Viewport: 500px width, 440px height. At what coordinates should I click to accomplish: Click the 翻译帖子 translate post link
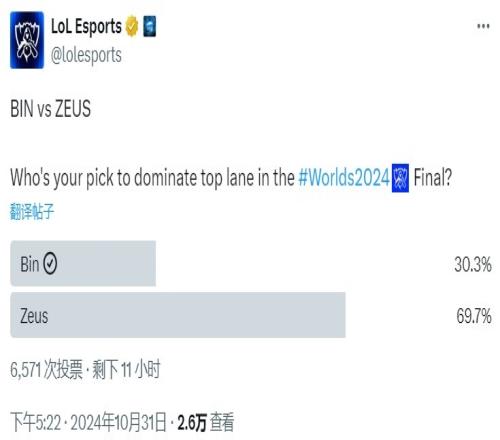[x=32, y=211]
